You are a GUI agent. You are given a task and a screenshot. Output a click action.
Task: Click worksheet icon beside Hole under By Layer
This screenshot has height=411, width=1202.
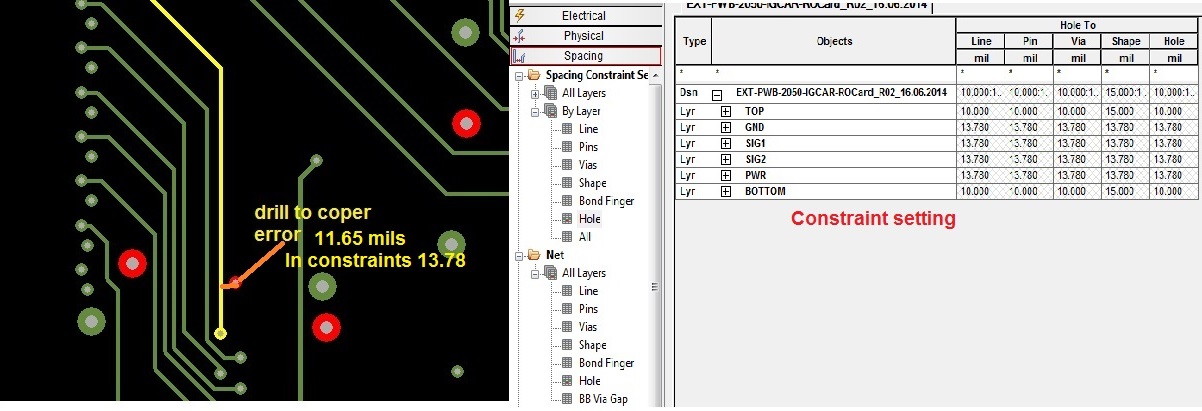pos(567,219)
